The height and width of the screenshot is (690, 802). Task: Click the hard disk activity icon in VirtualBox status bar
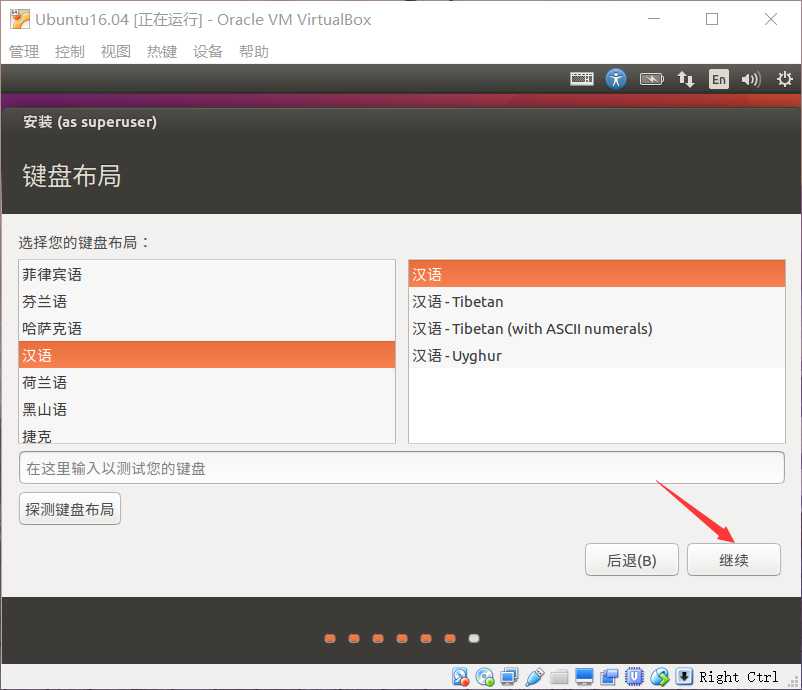pyautogui.click(x=460, y=677)
